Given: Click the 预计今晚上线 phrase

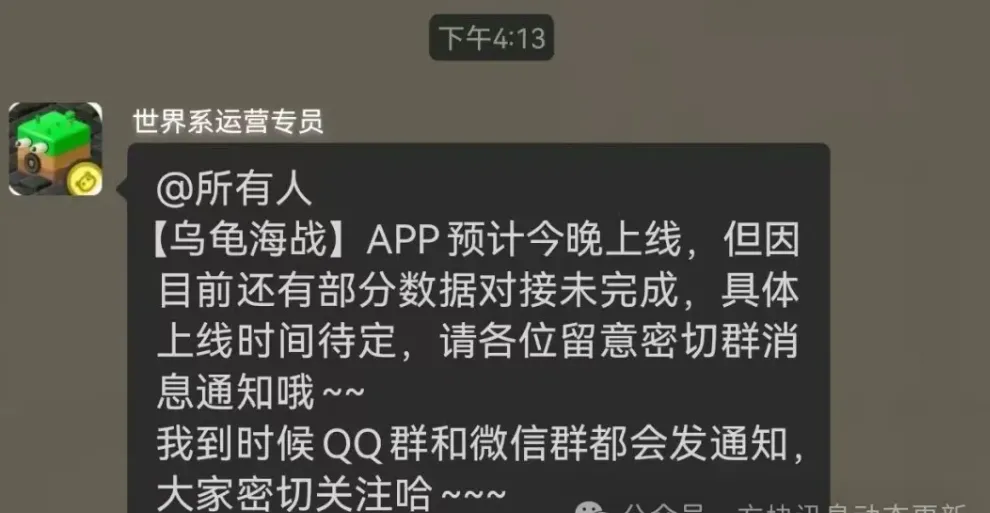Looking at the screenshot, I should [x=564, y=240].
